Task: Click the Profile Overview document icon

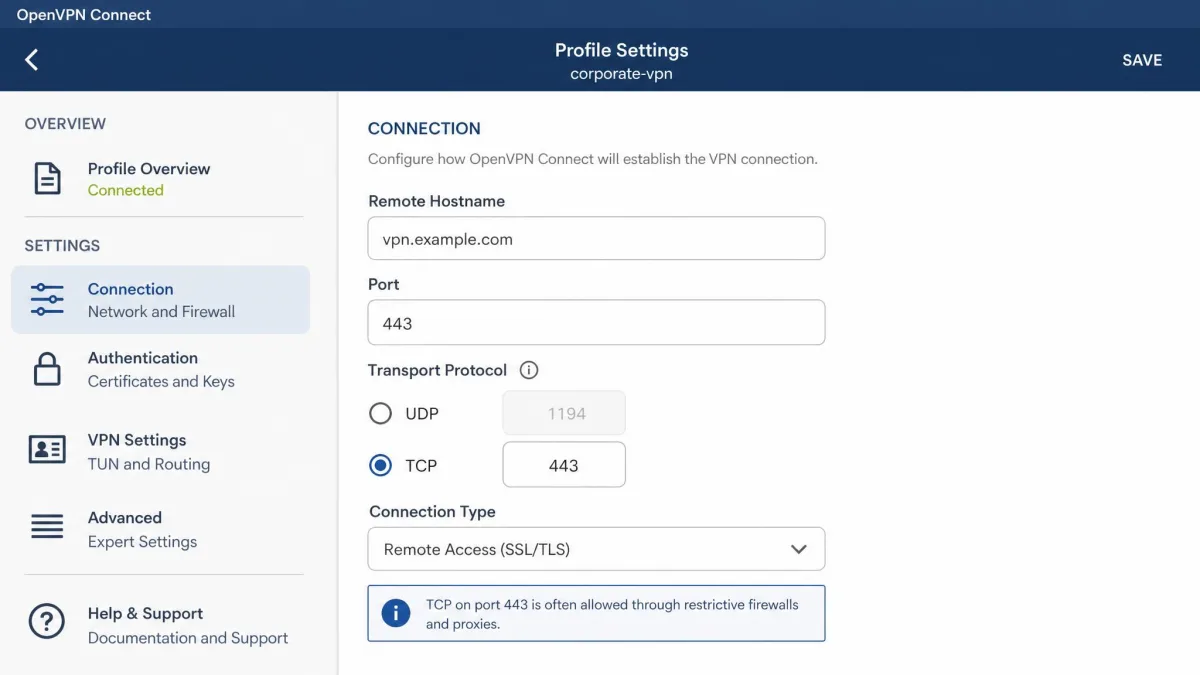Action: pyautogui.click(x=47, y=178)
